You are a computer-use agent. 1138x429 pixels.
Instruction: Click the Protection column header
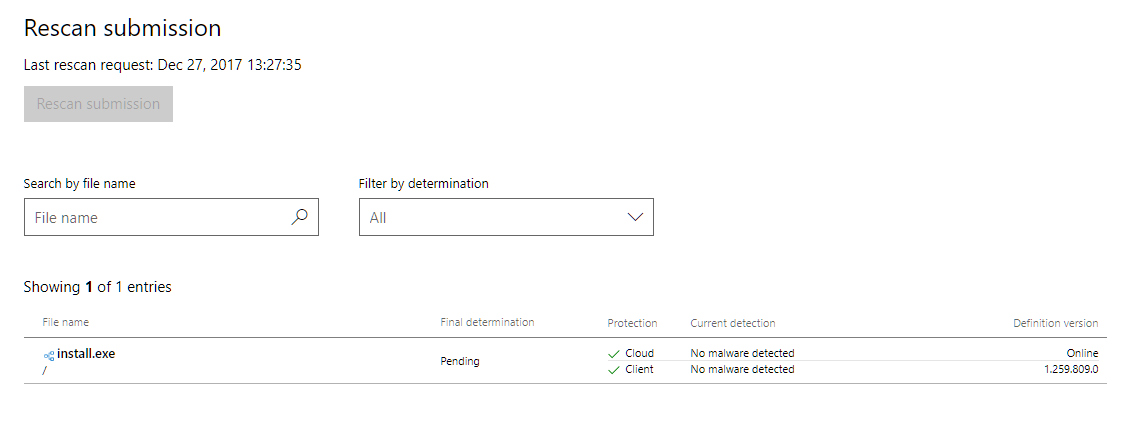(632, 323)
